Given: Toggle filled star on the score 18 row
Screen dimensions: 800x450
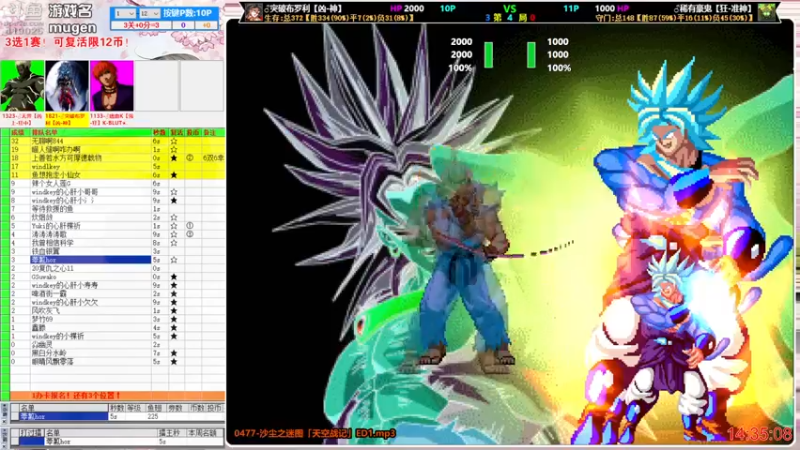Looking at the screenshot, I should [174, 158].
